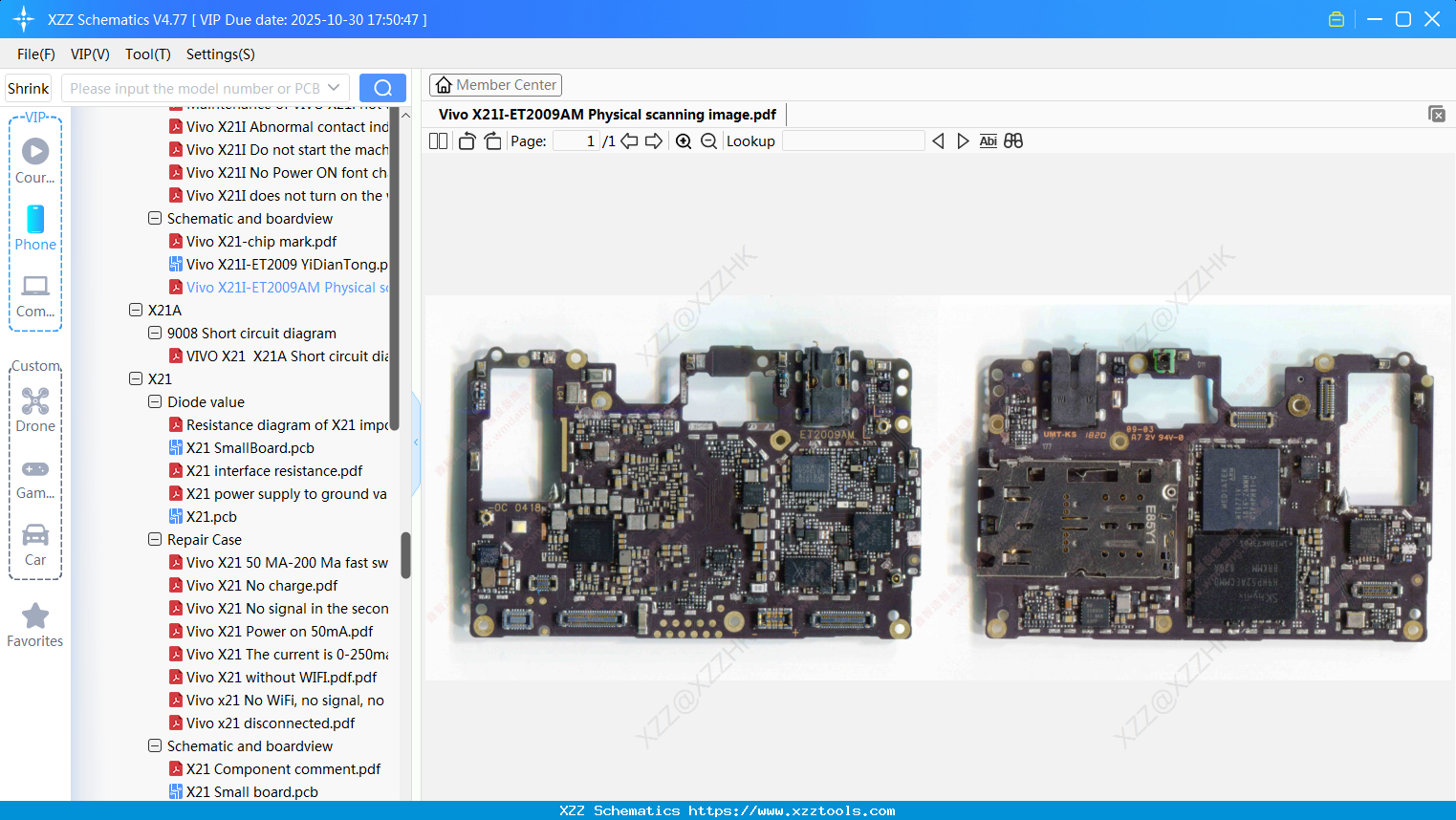
Task: Select the two-page view icon in PDF toolbar
Action: coord(438,140)
